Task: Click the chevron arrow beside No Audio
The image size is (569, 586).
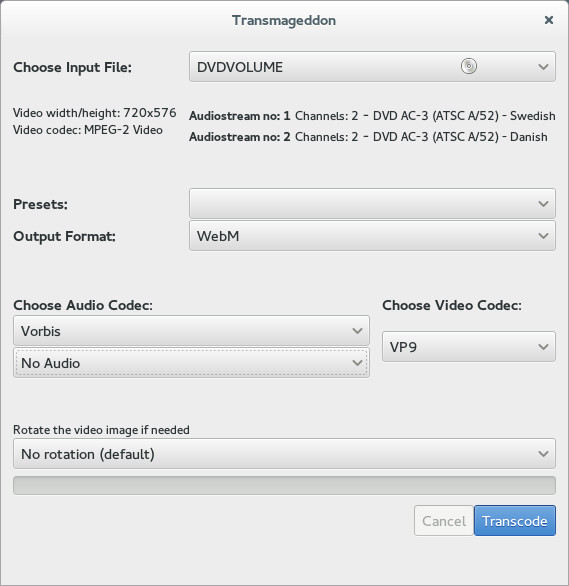Action: [357, 363]
